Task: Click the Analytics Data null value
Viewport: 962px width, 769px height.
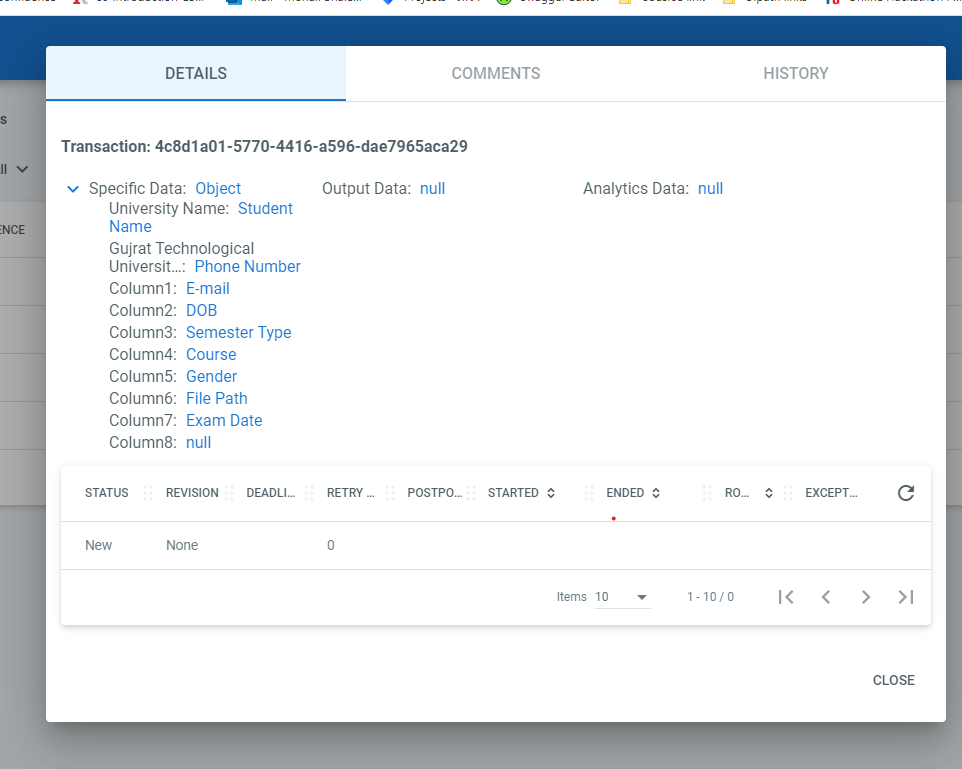Action: pos(710,188)
